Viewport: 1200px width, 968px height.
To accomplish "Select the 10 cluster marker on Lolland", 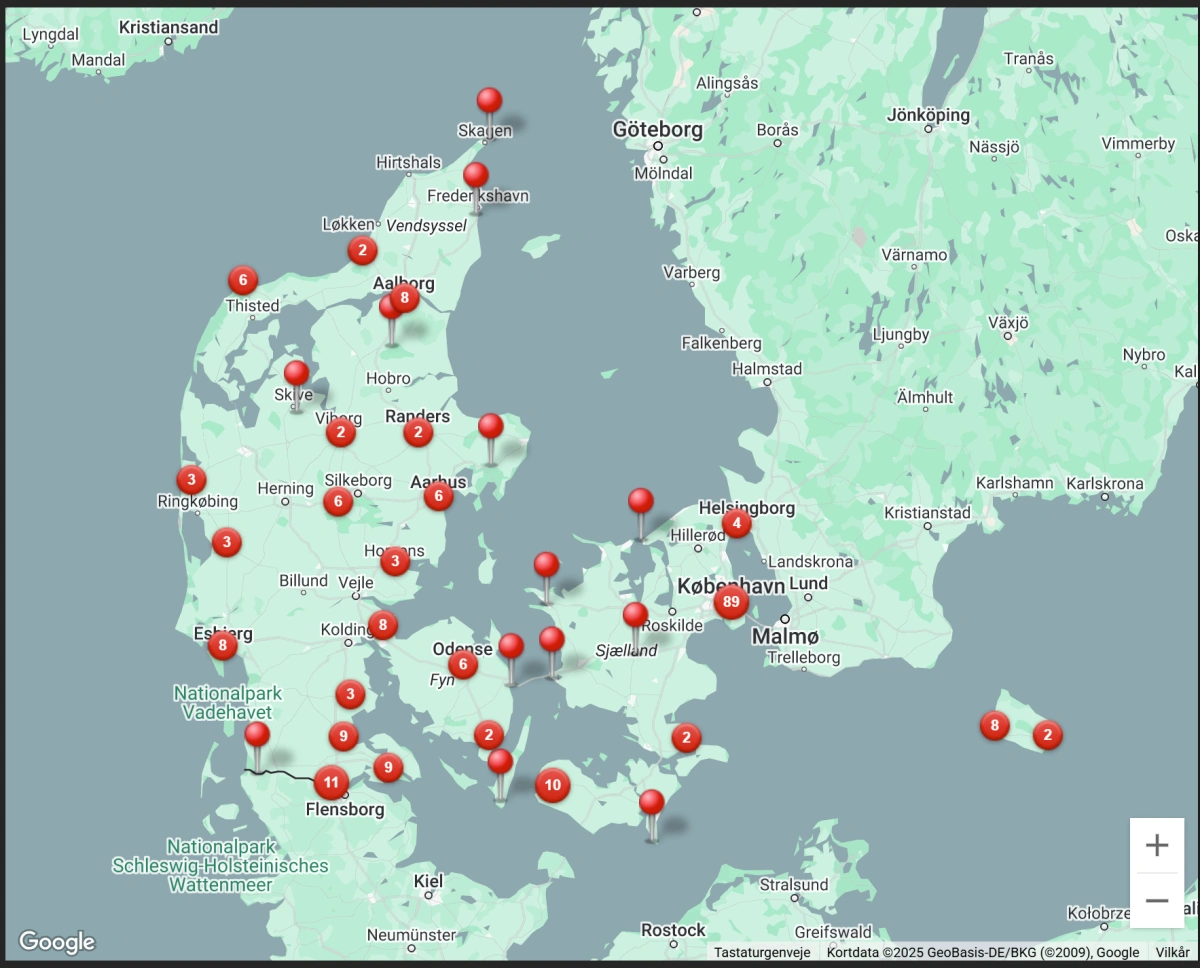I will 552,785.
